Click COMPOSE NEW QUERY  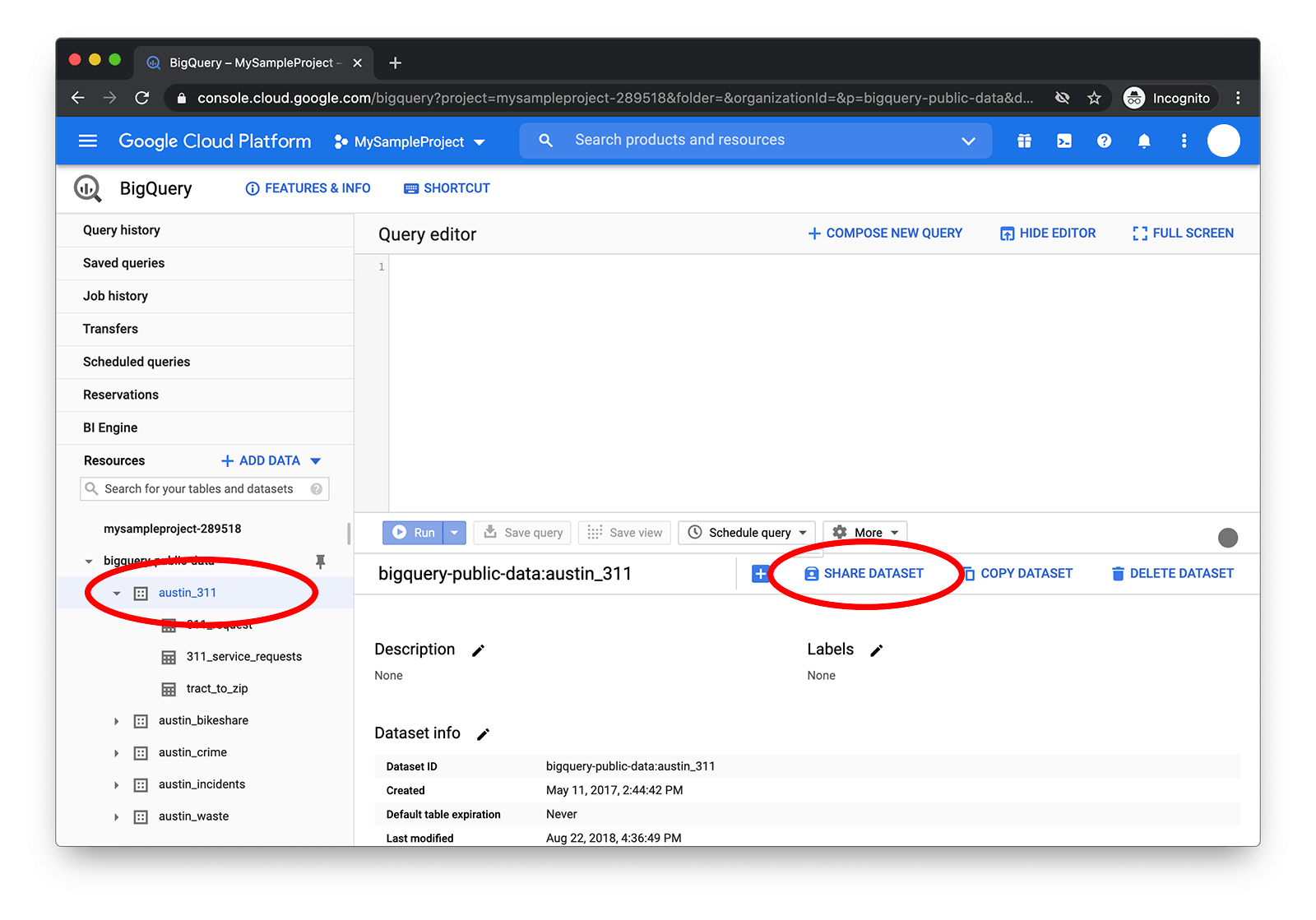885,233
